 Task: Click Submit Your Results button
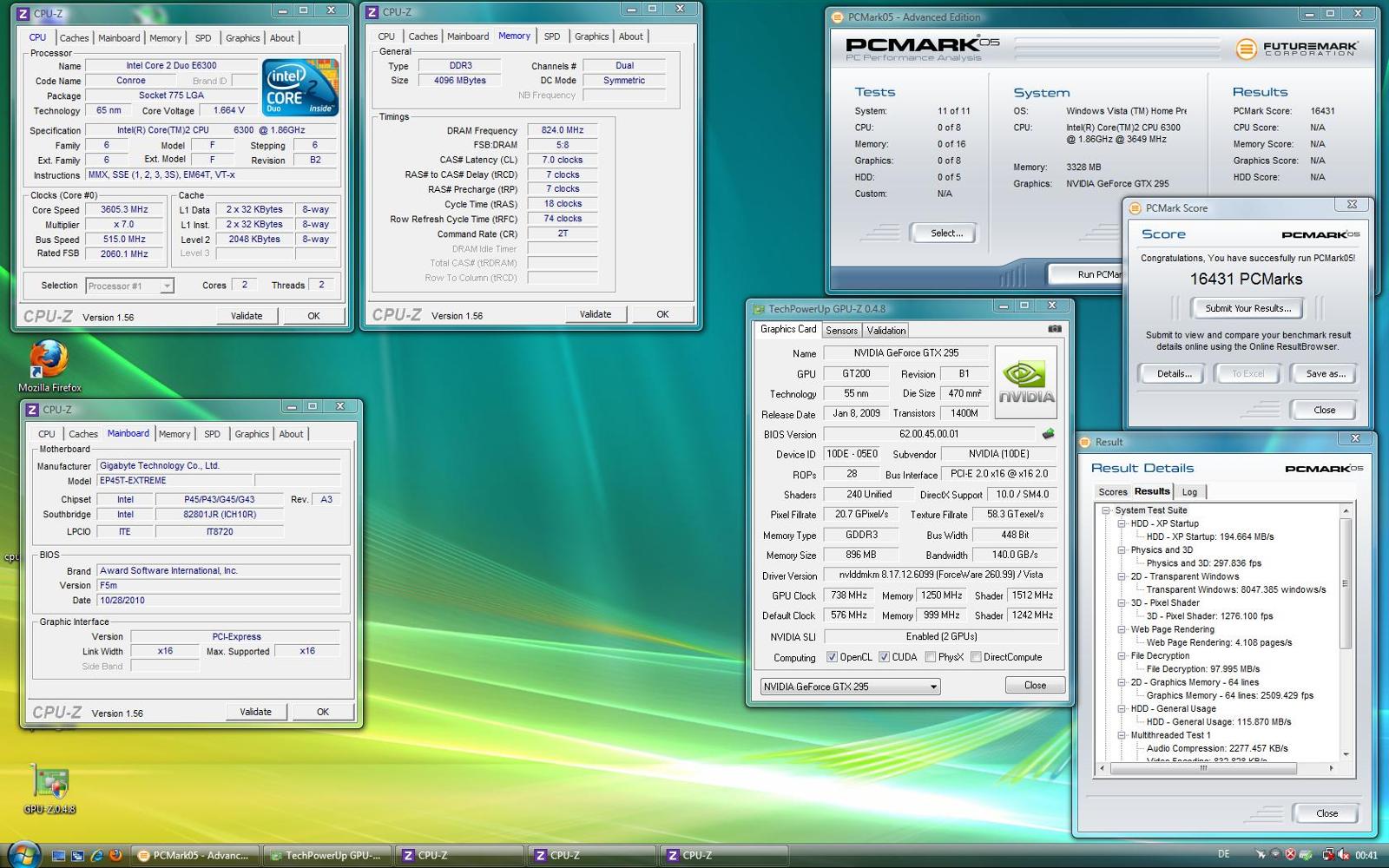pyautogui.click(x=1247, y=308)
